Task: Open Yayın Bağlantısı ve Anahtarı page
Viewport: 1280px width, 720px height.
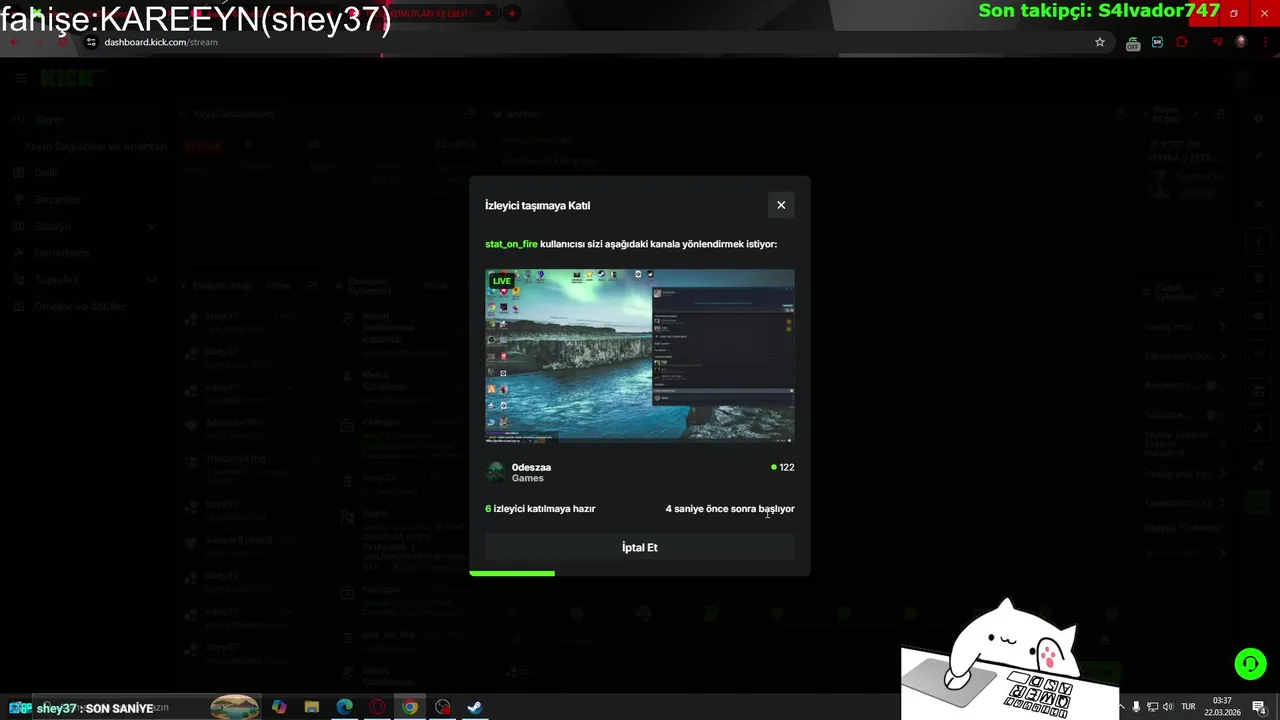Action: click(95, 146)
